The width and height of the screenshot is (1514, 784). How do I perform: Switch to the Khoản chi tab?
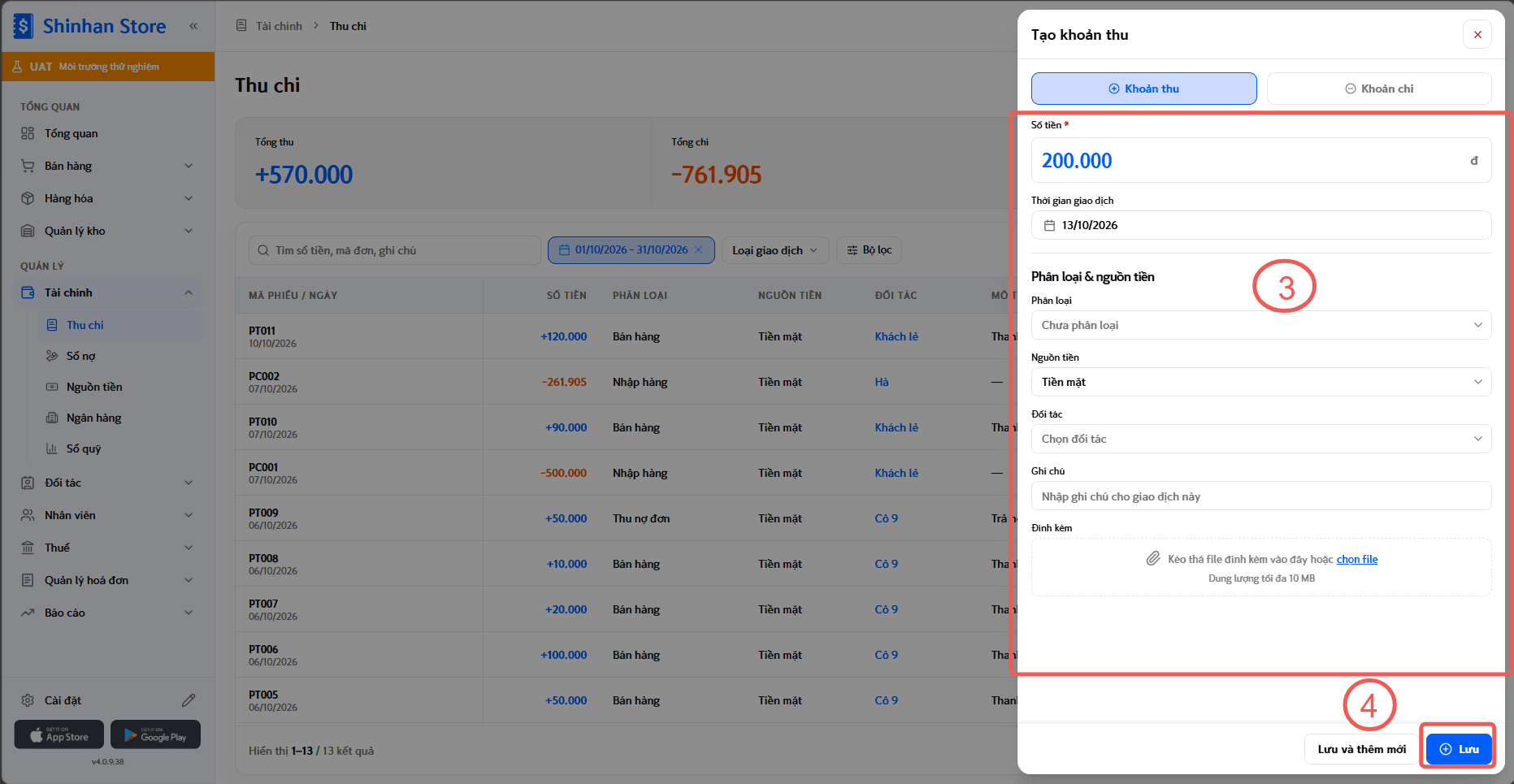pos(1379,89)
